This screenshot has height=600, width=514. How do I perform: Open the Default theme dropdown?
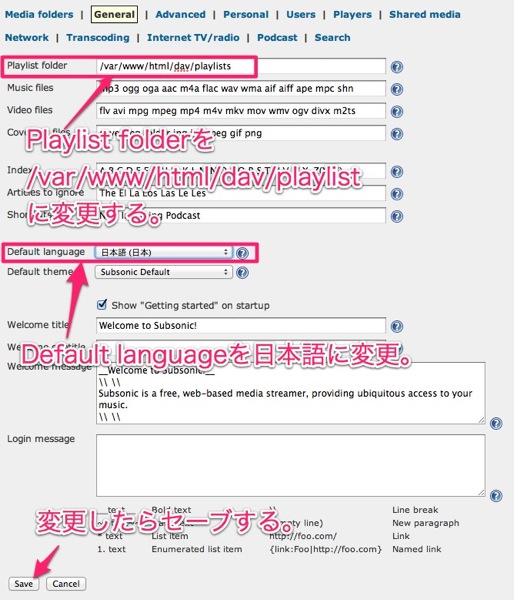pyautogui.click(x=163, y=272)
